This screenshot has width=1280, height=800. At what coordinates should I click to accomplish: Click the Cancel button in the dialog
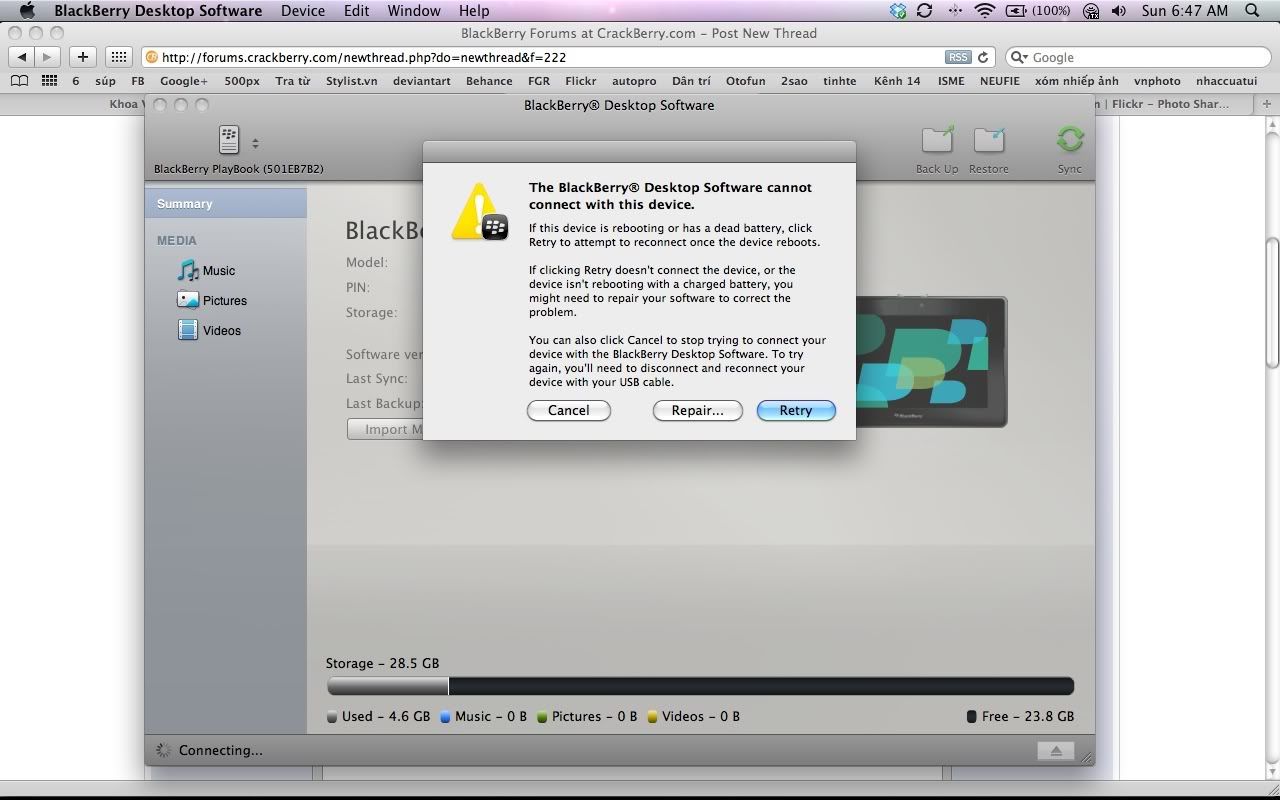tap(568, 410)
